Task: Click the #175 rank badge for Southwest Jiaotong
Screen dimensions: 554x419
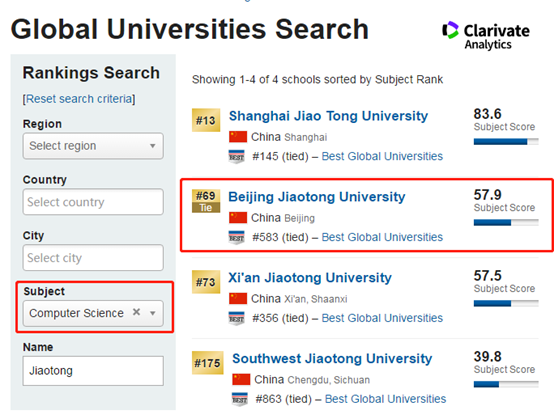Action: (x=208, y=363)
